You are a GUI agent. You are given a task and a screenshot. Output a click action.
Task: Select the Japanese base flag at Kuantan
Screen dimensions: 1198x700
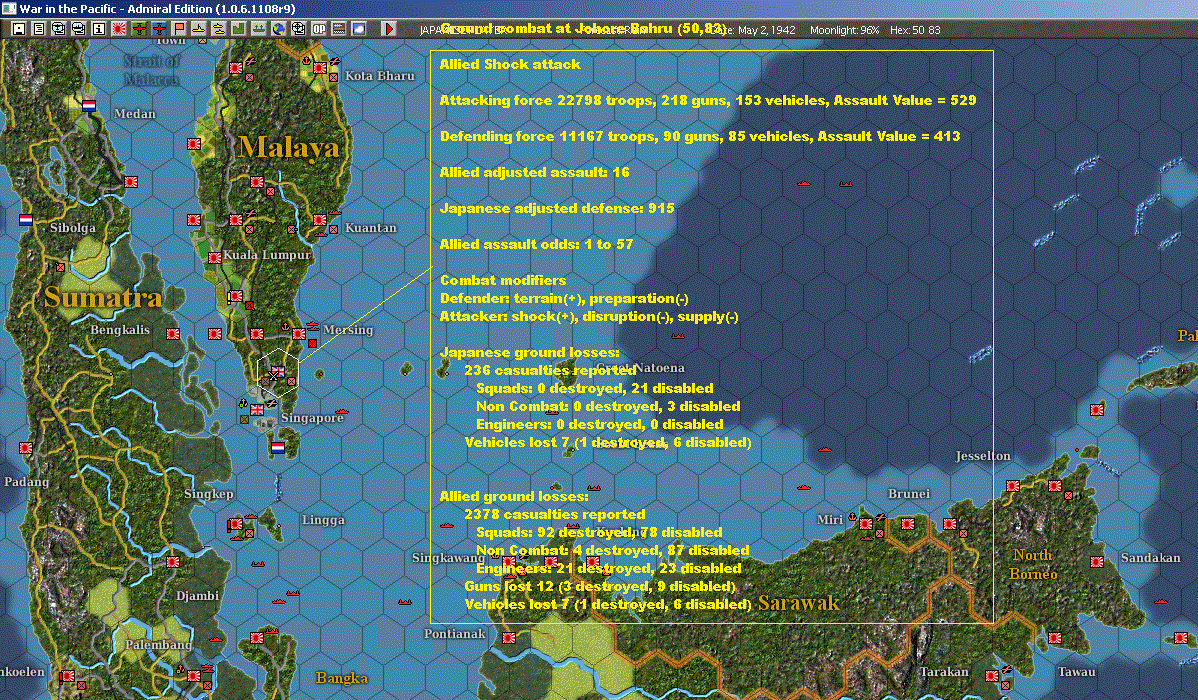[x=319, y=220]
